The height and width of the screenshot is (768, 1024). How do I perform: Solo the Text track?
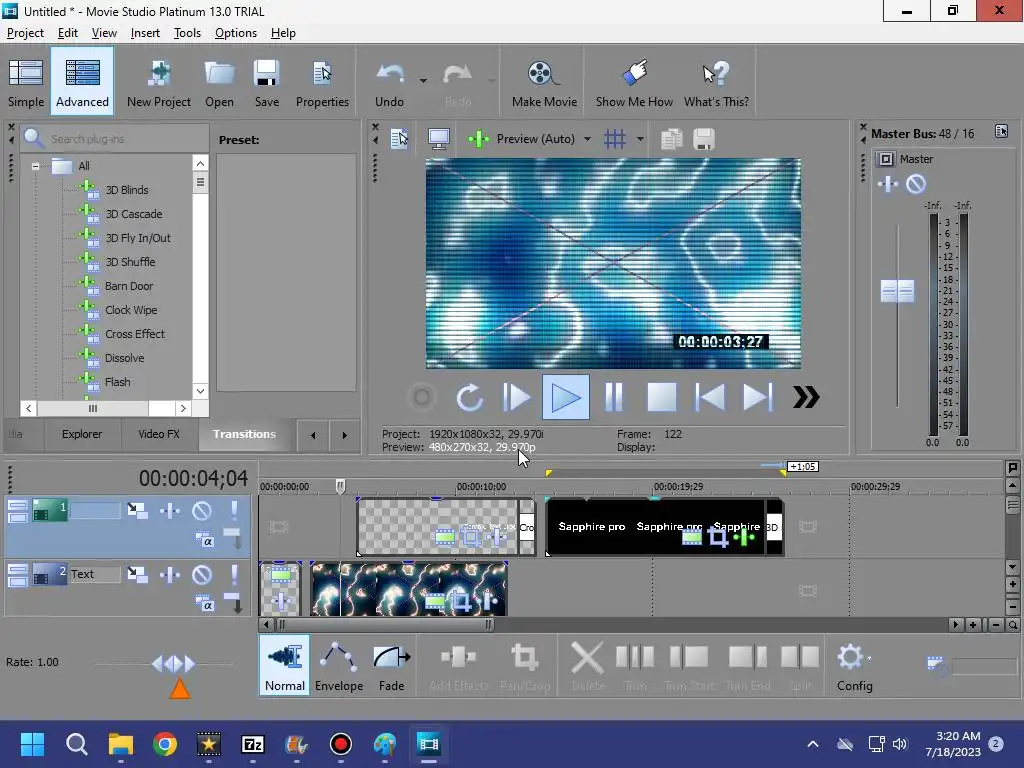point(234,575)
